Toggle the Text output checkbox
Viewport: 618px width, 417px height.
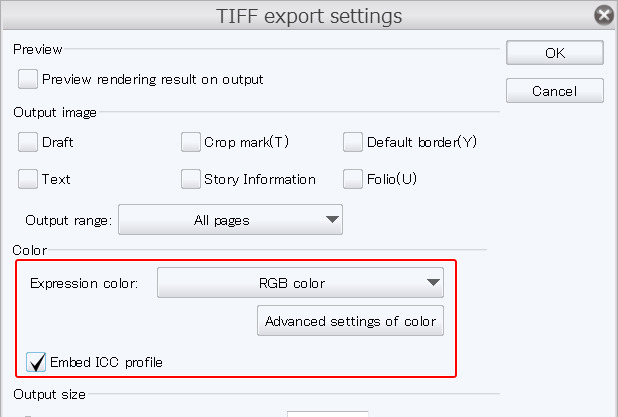(29, 180)
